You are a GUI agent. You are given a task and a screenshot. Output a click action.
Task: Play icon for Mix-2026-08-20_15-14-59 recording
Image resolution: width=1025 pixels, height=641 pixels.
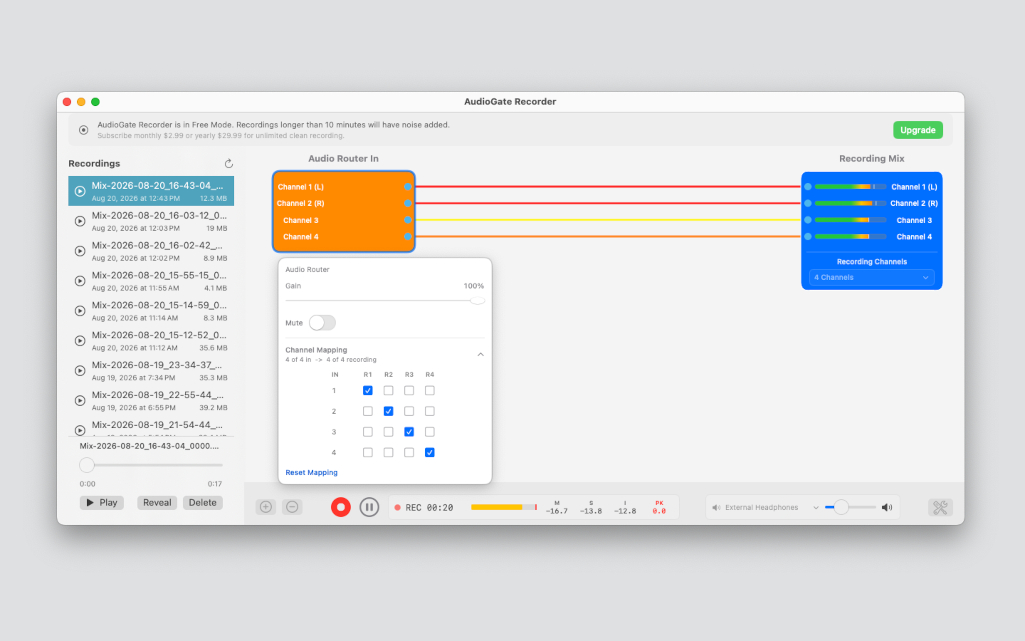coord(80,311)
